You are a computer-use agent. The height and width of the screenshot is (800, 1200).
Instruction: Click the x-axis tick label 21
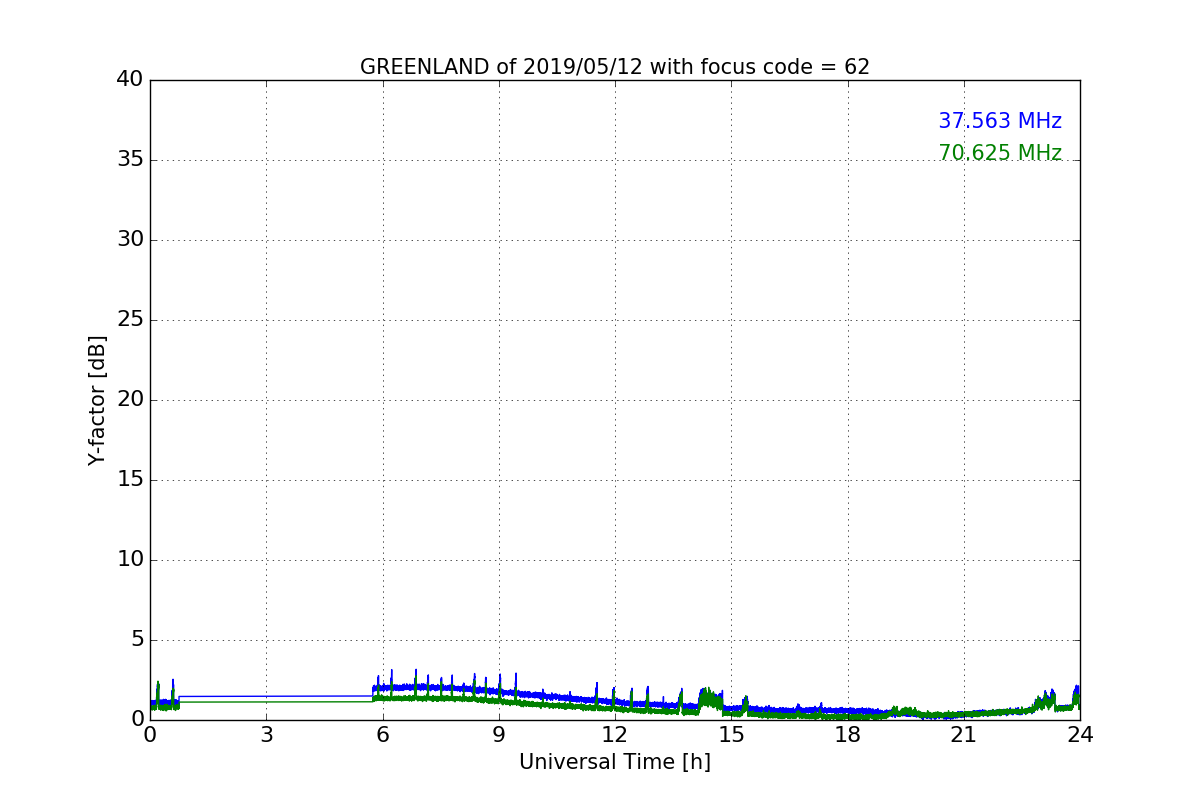(x=964, y=735)
